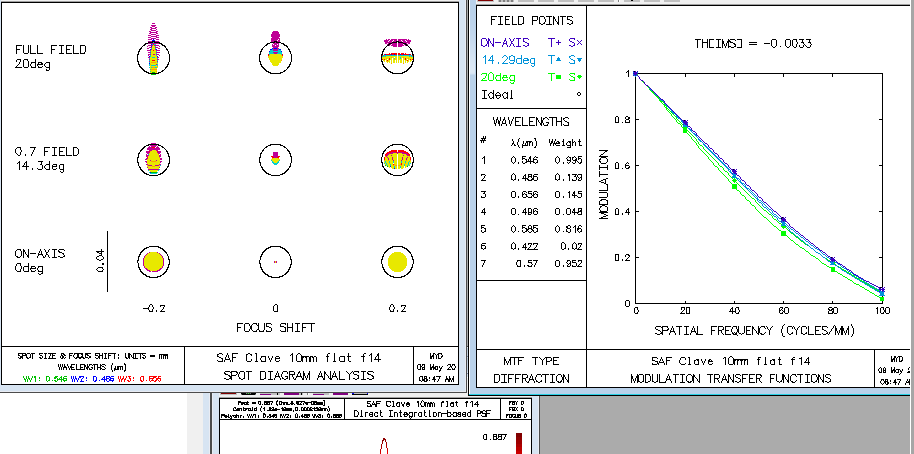Click wavelength row 5 value 0.585
Image resolution: width=914 pixels, height=454 pixels.
click(x=524, y=229)
